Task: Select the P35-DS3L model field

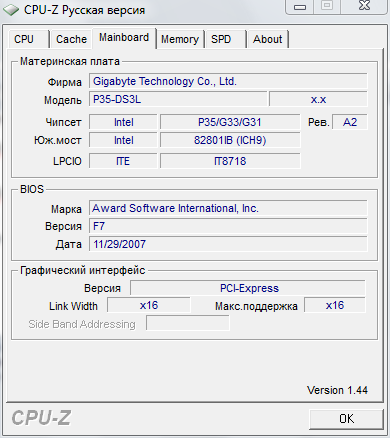Action: pyautogui.click(x=178, y=99)
